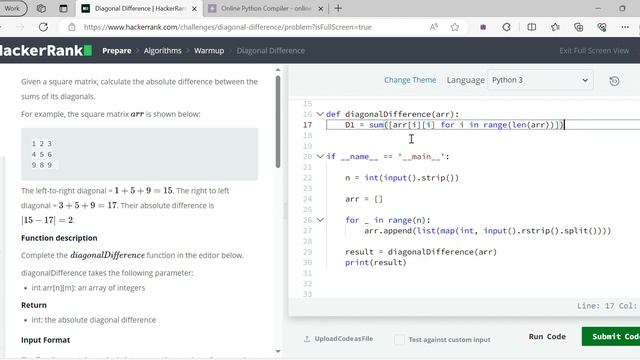Collapse the for loop fold arrow

pos(320,220)
